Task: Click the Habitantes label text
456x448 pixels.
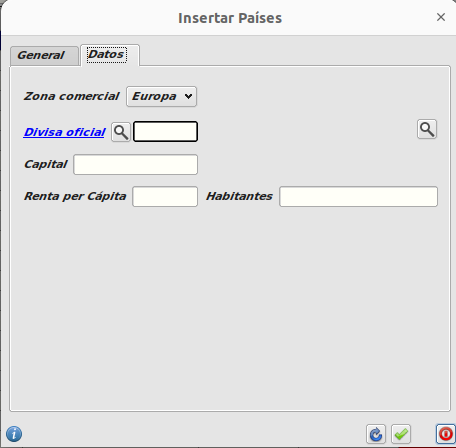Action: pyautogui.click(x=239, y=196)
